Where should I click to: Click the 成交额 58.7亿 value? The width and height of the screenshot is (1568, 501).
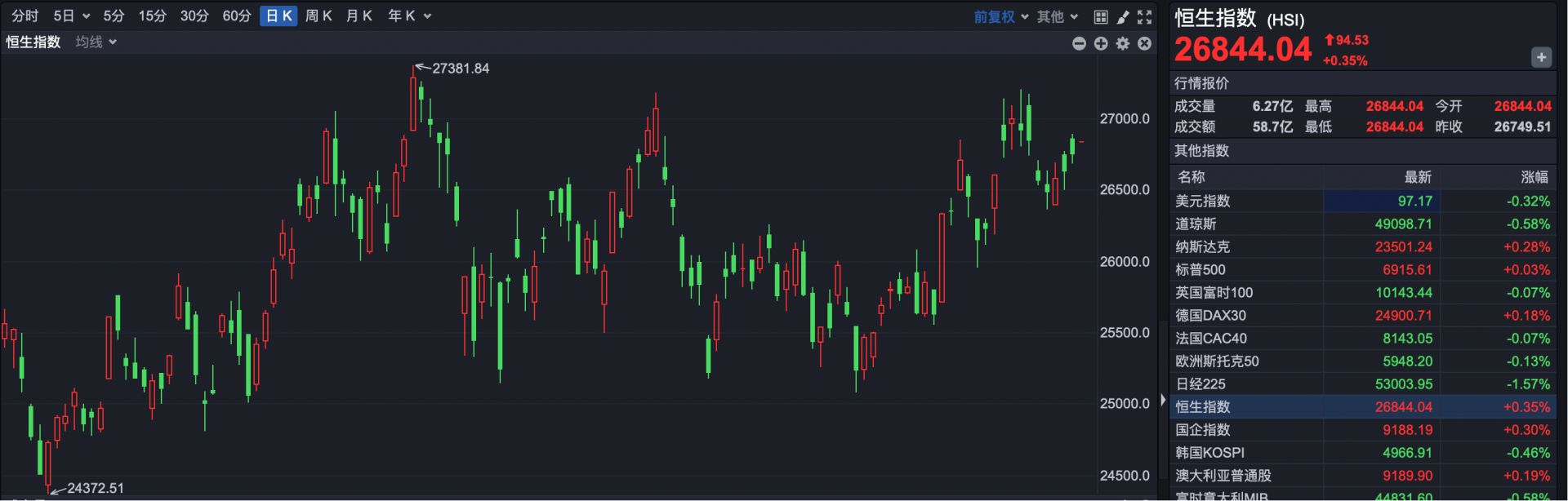1272,126
